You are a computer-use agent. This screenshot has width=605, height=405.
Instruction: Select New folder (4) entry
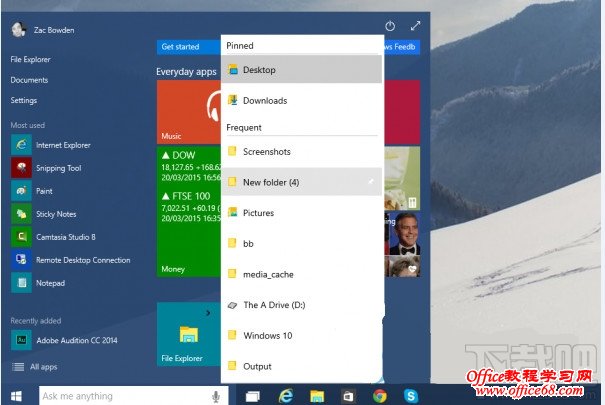click(301, 182)
